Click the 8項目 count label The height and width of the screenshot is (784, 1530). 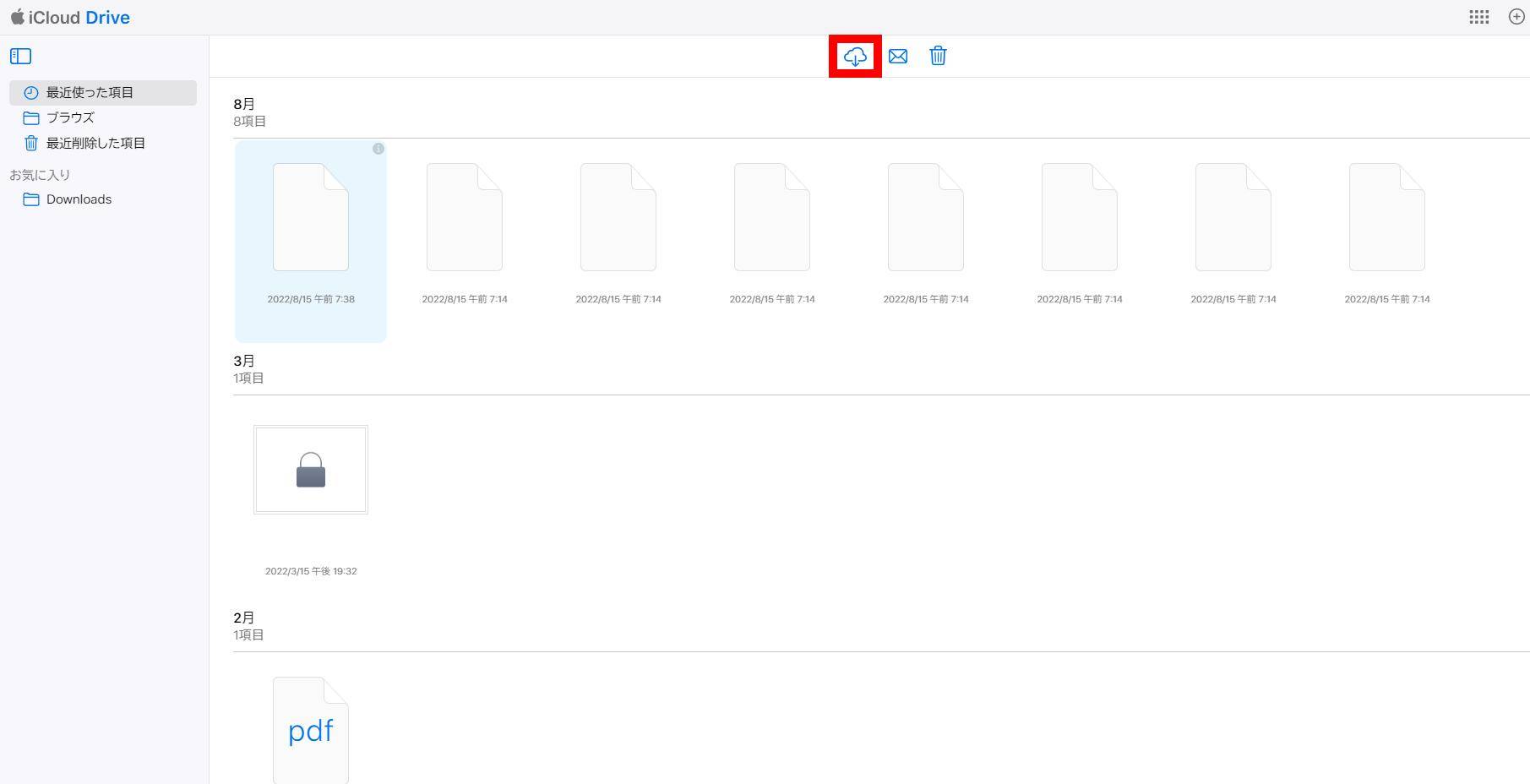click(250, 122)
